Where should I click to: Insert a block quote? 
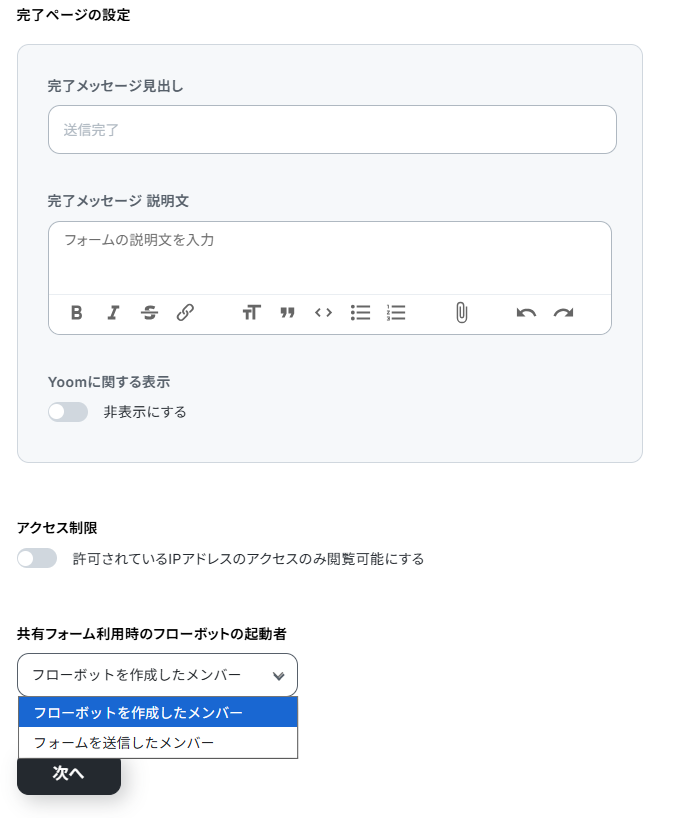click(287, 313)
